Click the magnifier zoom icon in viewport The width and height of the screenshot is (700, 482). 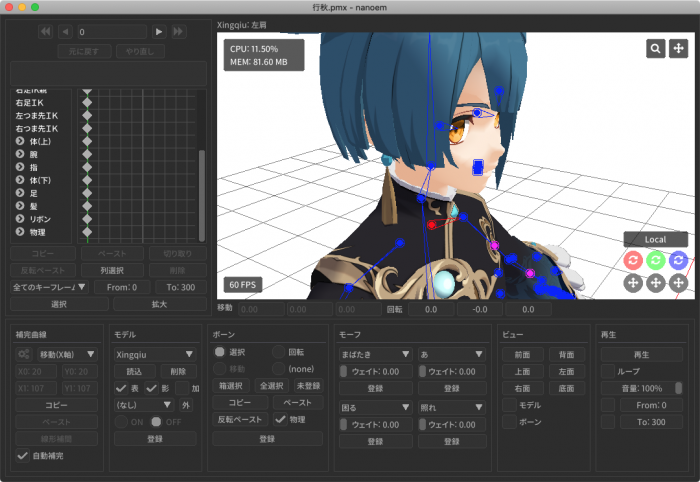pyautogui.click(x=656, y=48)
